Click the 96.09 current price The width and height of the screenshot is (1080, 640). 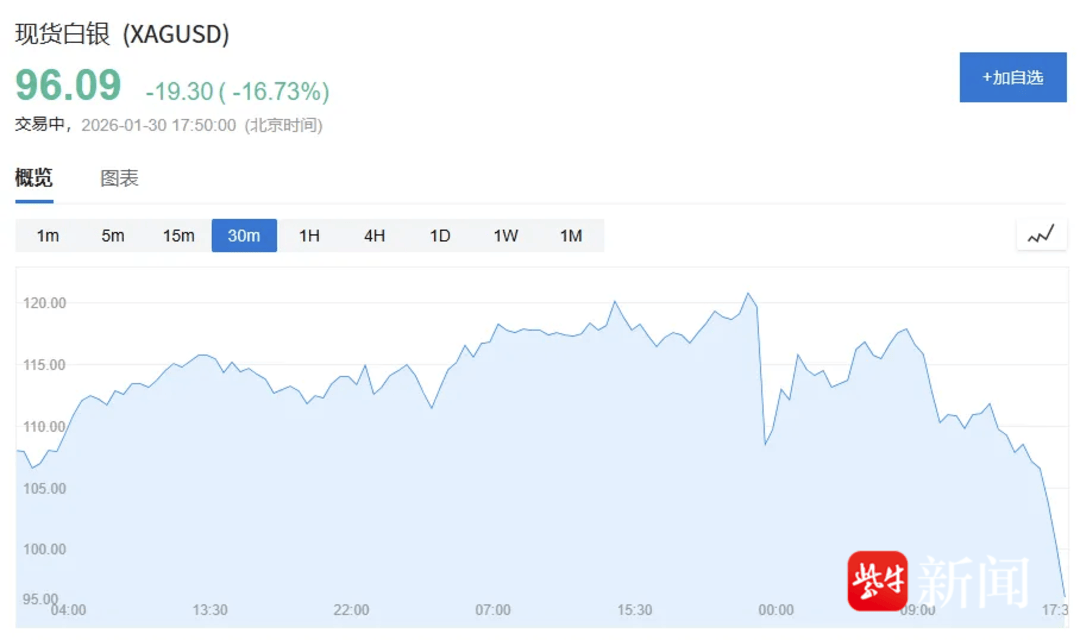(x=68, y=86)
